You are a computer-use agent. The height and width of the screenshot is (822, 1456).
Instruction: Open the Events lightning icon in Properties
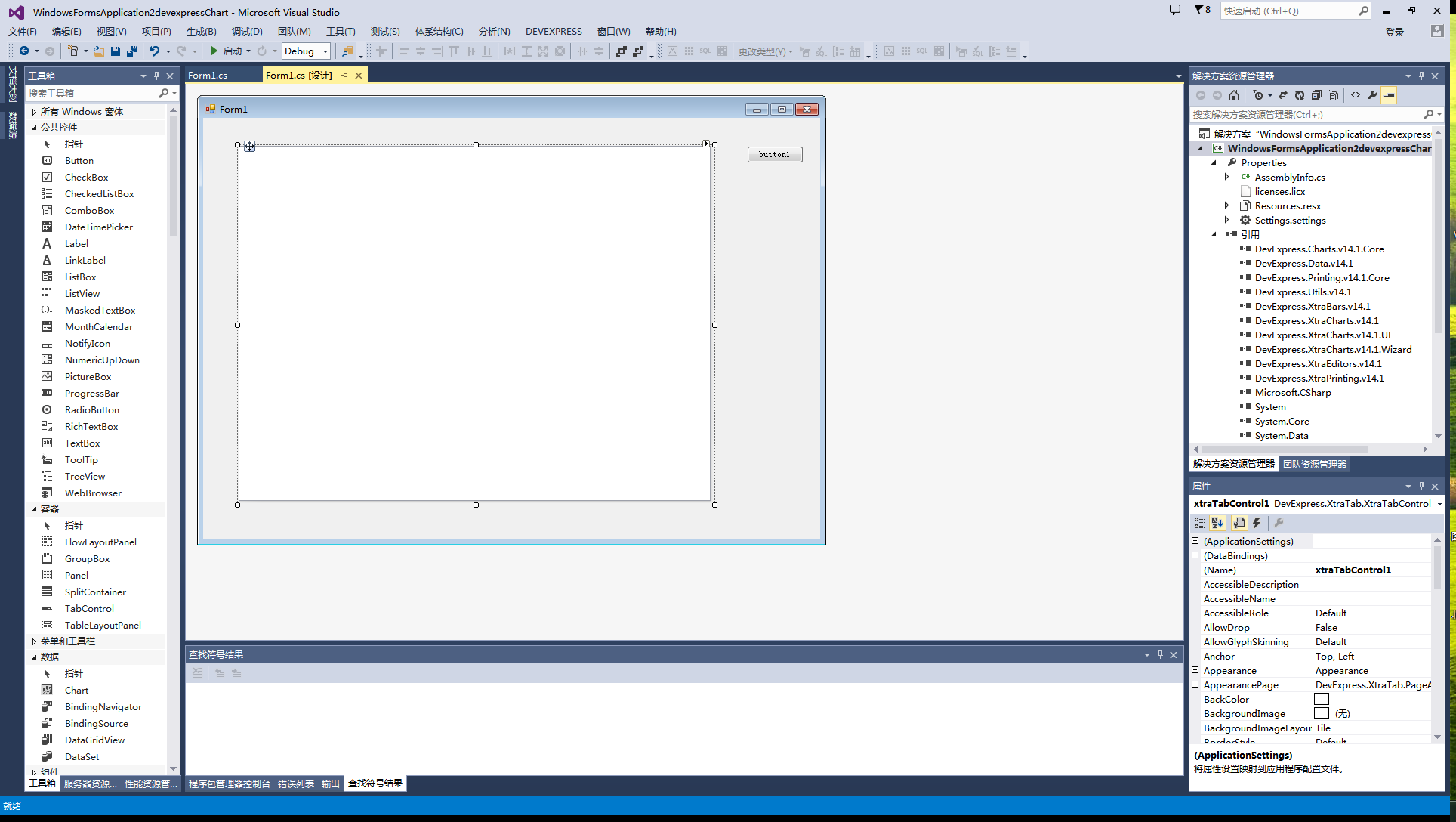click(x=1257, y=523)
